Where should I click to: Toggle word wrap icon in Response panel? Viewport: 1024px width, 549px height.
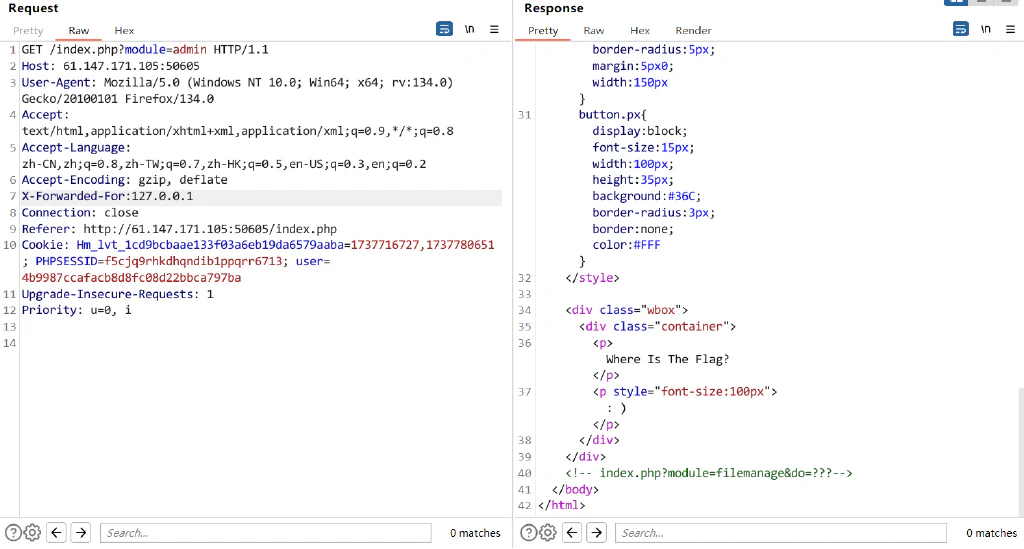961,29
